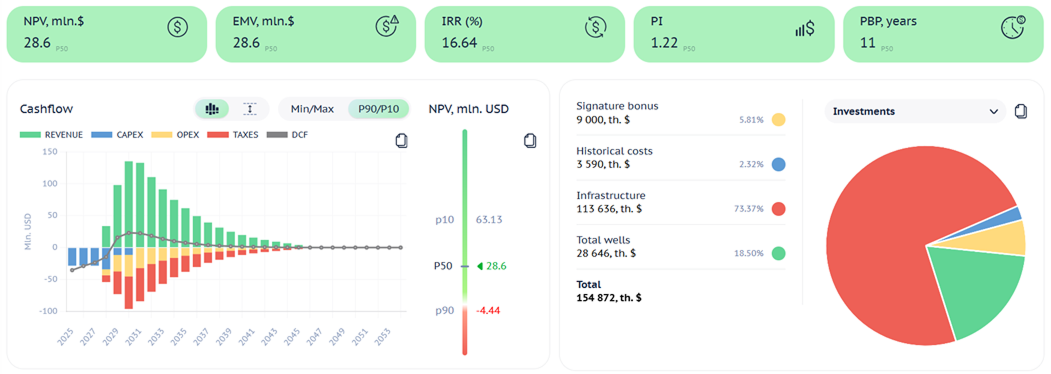Switch to range error-bar view toggle

point(250,109)
